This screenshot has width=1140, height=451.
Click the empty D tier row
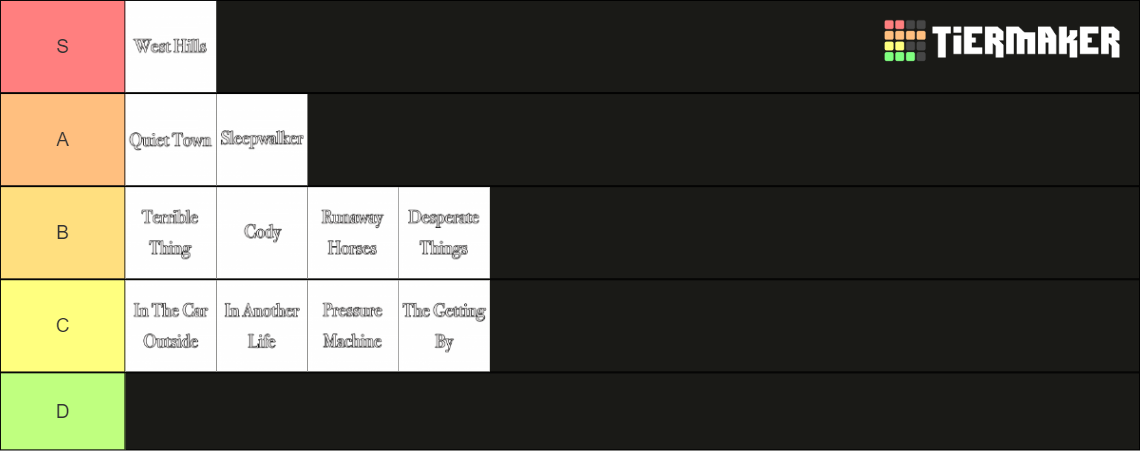pyautogui.click(x=632, y=412)
